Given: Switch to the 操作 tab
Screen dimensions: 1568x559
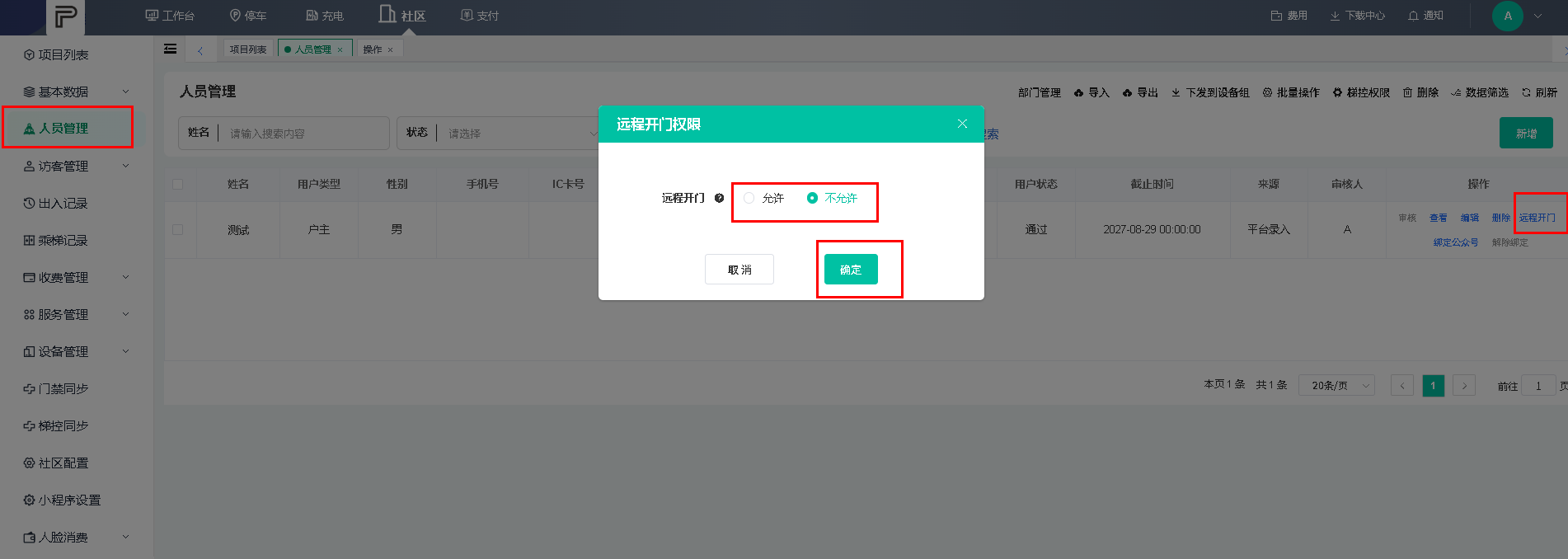Looking at the screenshot, I should click(x=373, y=49).
